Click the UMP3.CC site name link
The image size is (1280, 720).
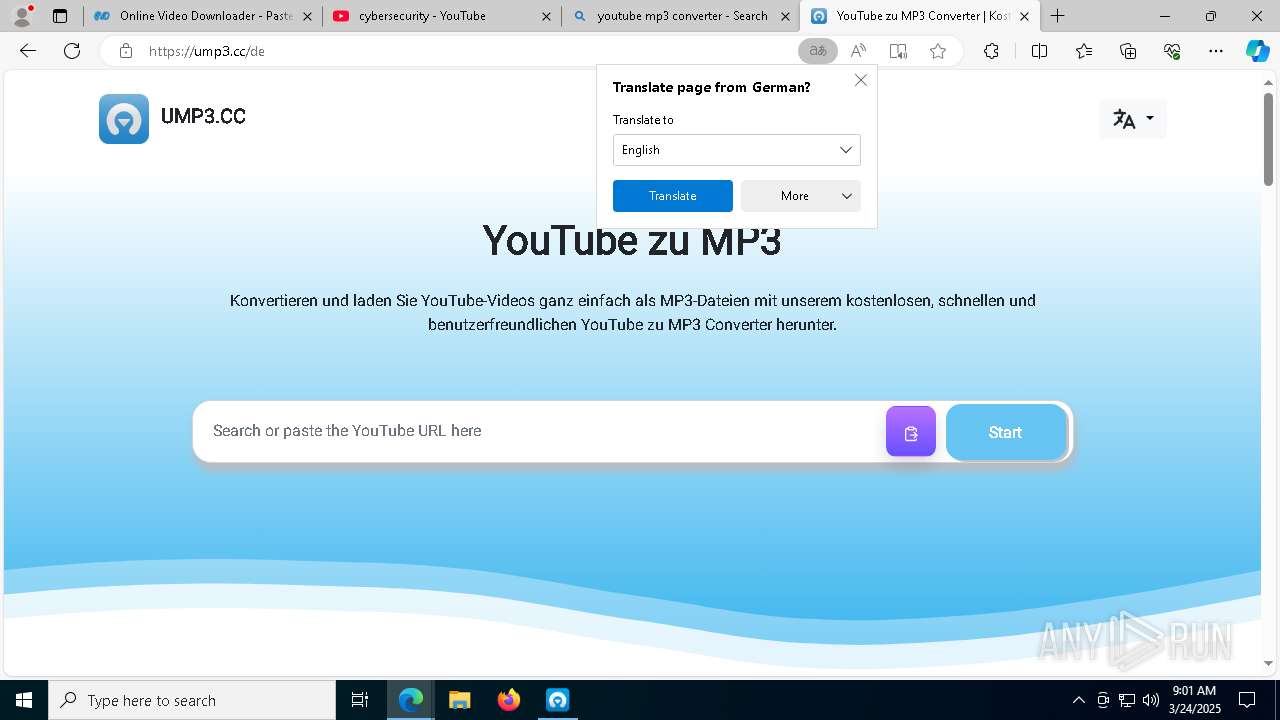[203, 117]
